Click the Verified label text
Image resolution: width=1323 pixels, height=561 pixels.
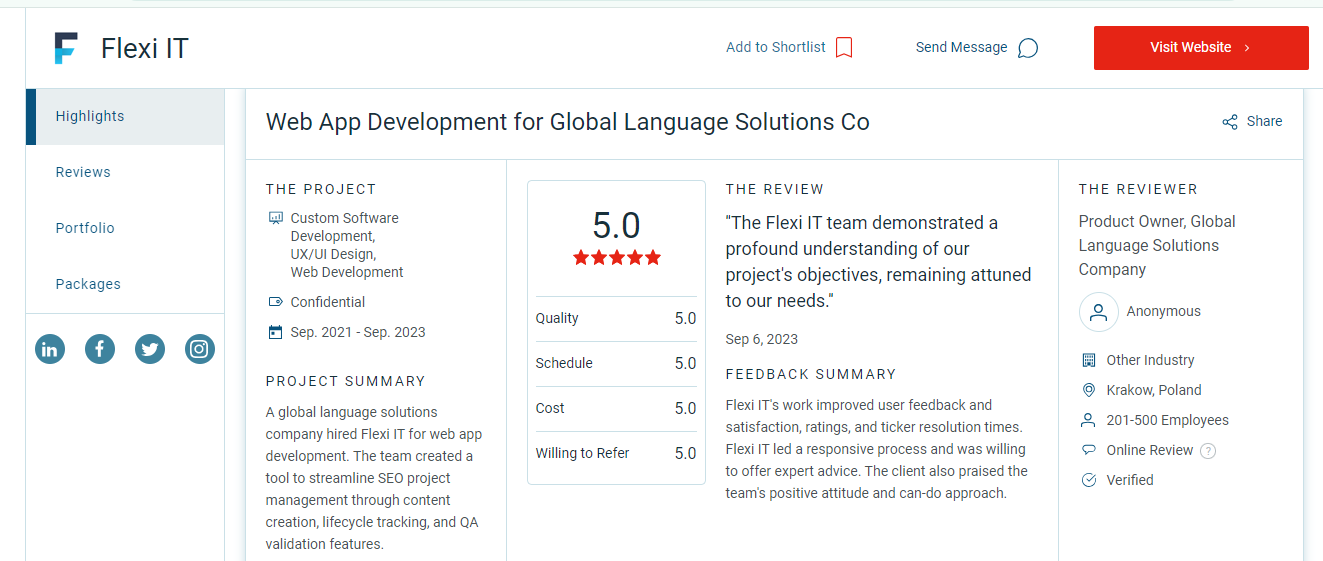click(1130, 480)
